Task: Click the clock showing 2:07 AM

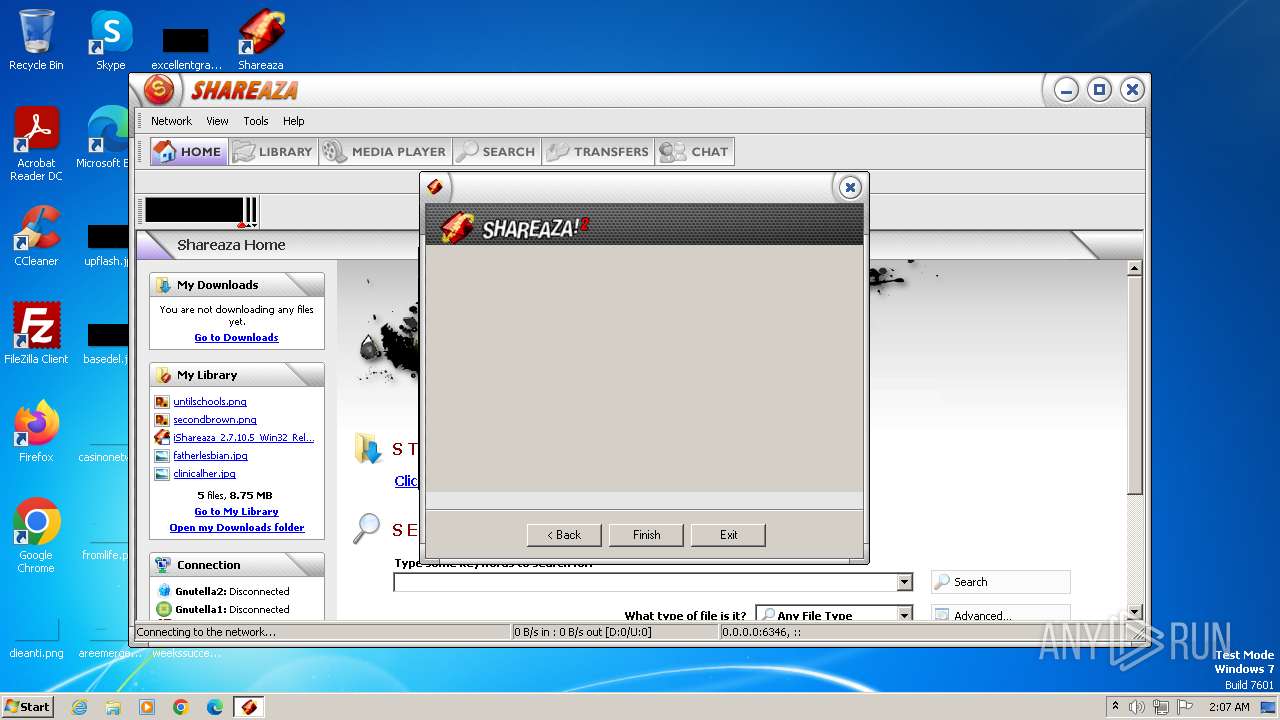Action: tap(1229, 707)
